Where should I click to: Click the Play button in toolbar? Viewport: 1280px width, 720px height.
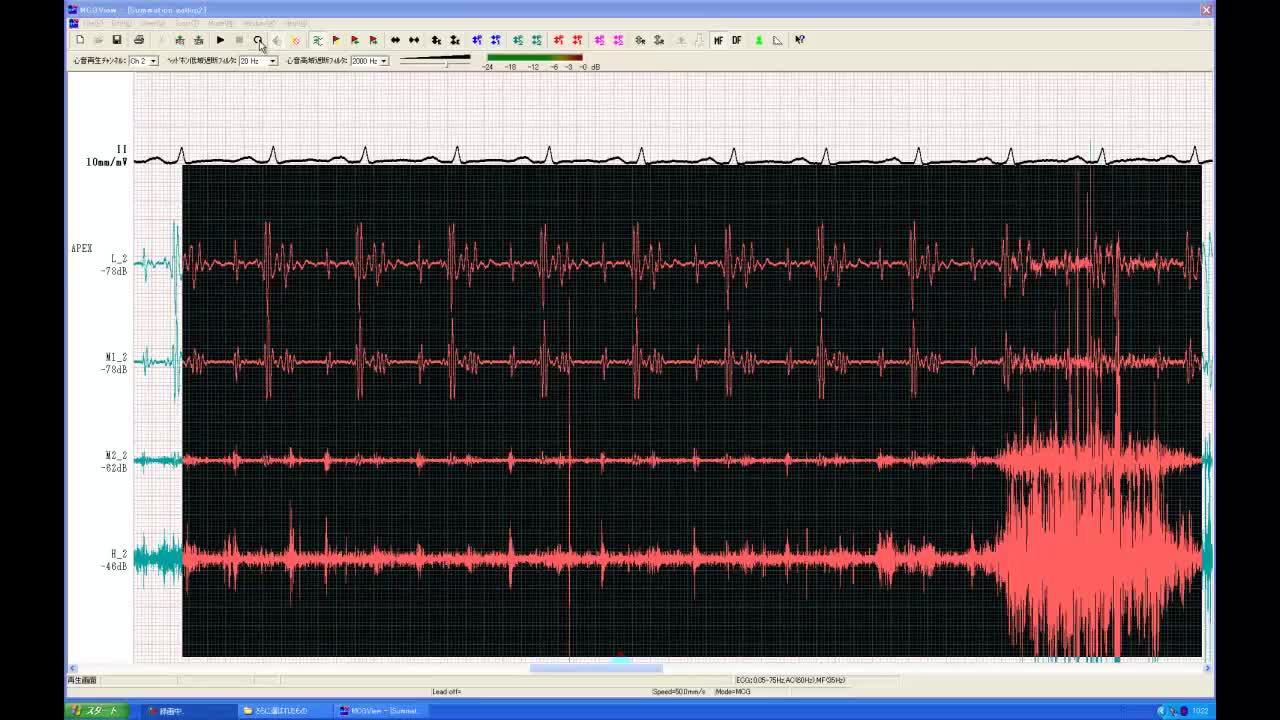220,40
